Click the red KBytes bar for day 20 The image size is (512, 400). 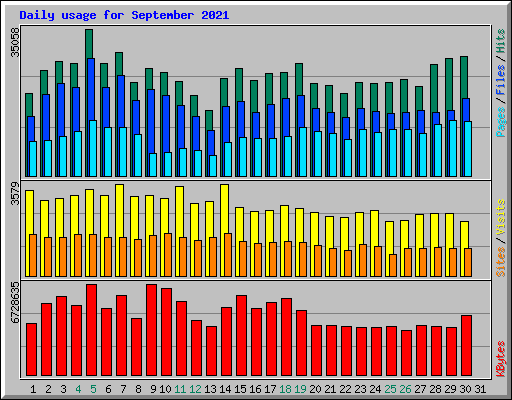316,351
